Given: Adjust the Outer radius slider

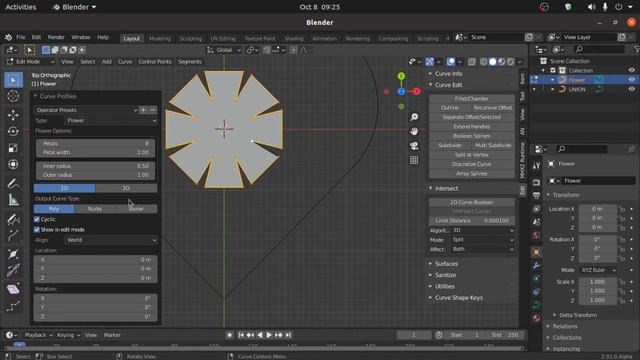Looking at the screenshot, I should point(95,175).
